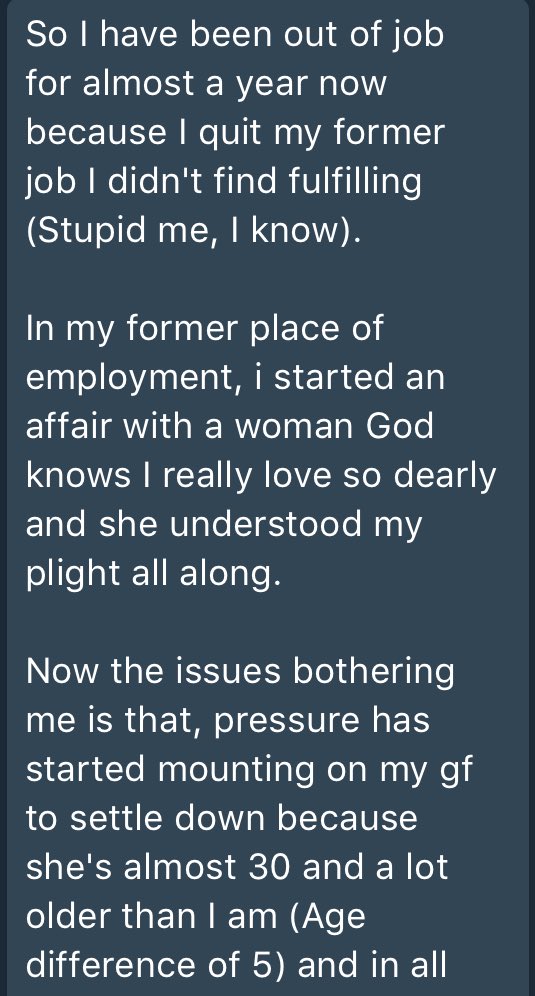Click the words "woman God"
535x996 pixels.
pyautogui.click(x=334, y=426)
